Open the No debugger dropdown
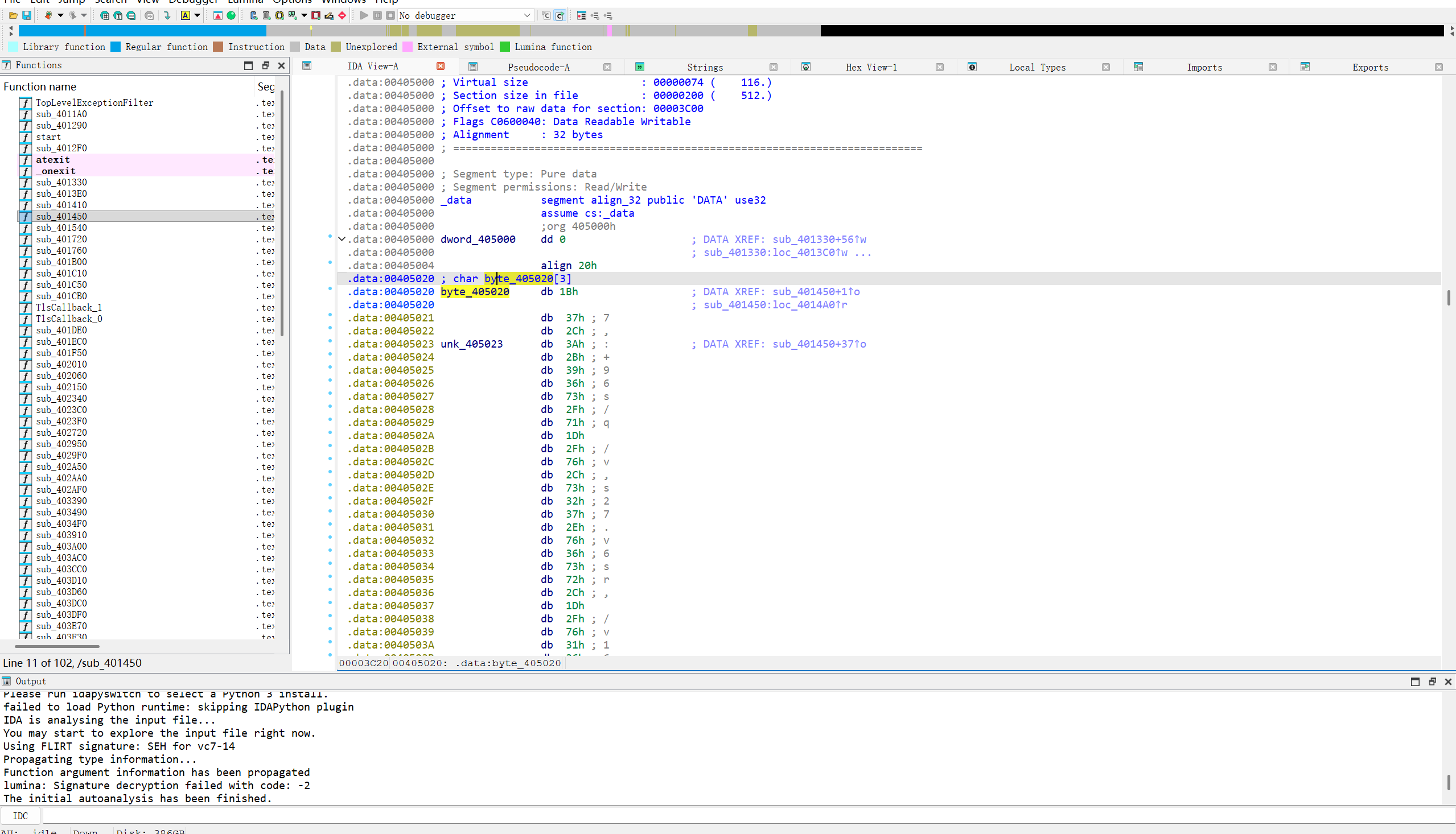Viewport: 1456px width, 834px height. (x=527, y=15)
